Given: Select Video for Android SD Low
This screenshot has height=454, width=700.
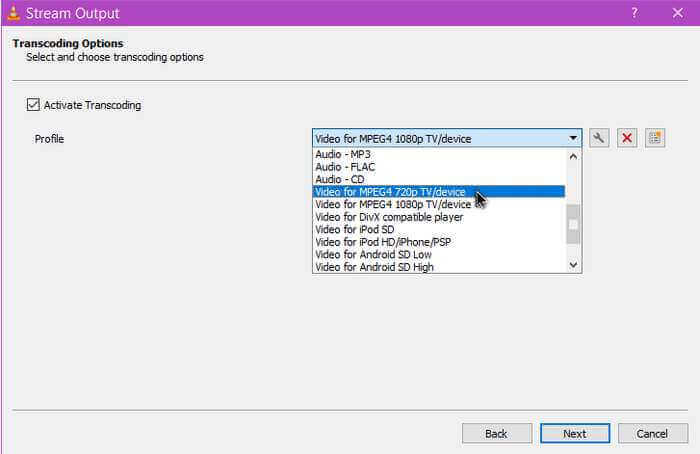Looking at the screenshot, I should [439, 254].
